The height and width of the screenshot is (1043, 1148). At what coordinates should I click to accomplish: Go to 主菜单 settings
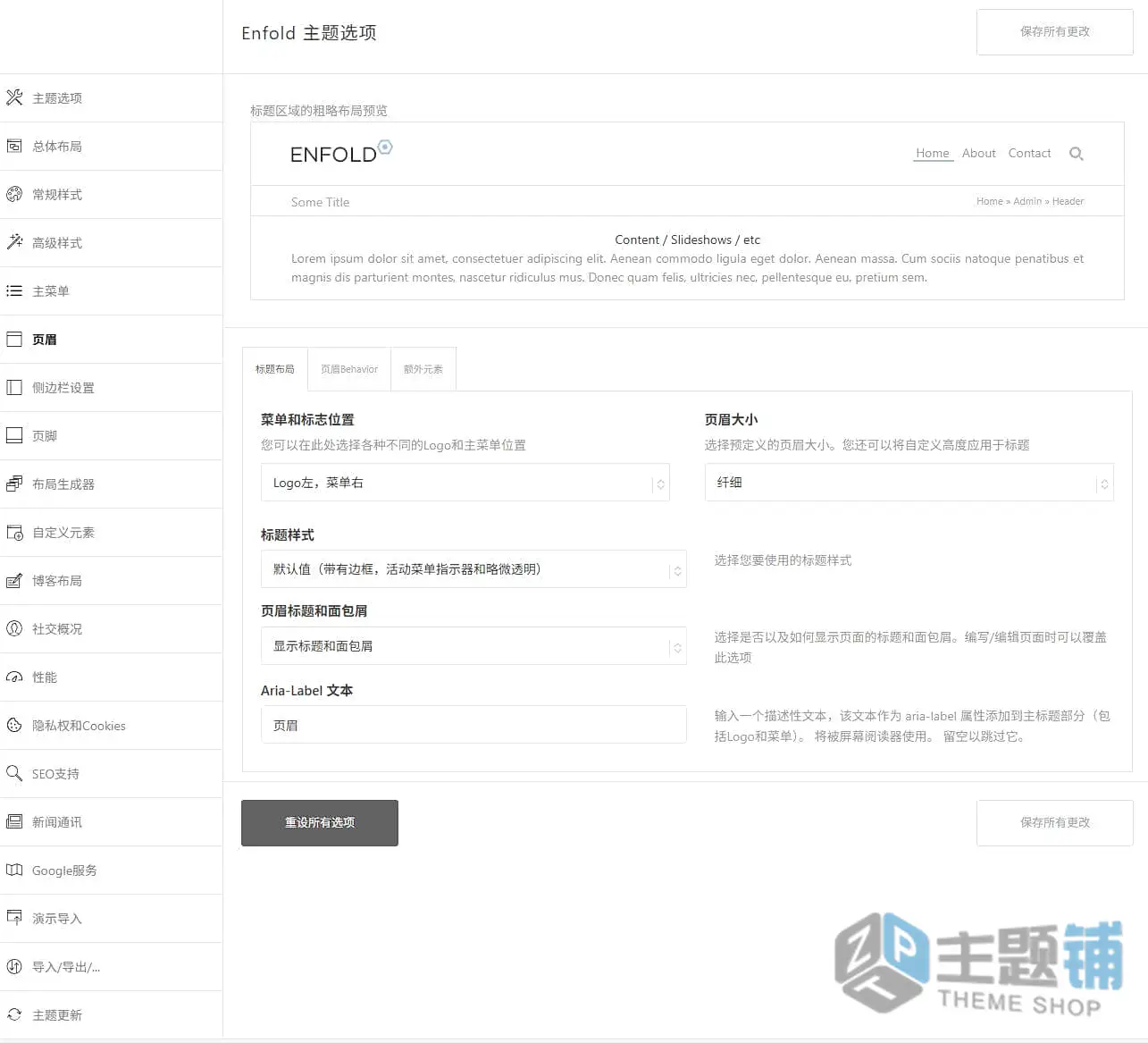coord(111,290)
